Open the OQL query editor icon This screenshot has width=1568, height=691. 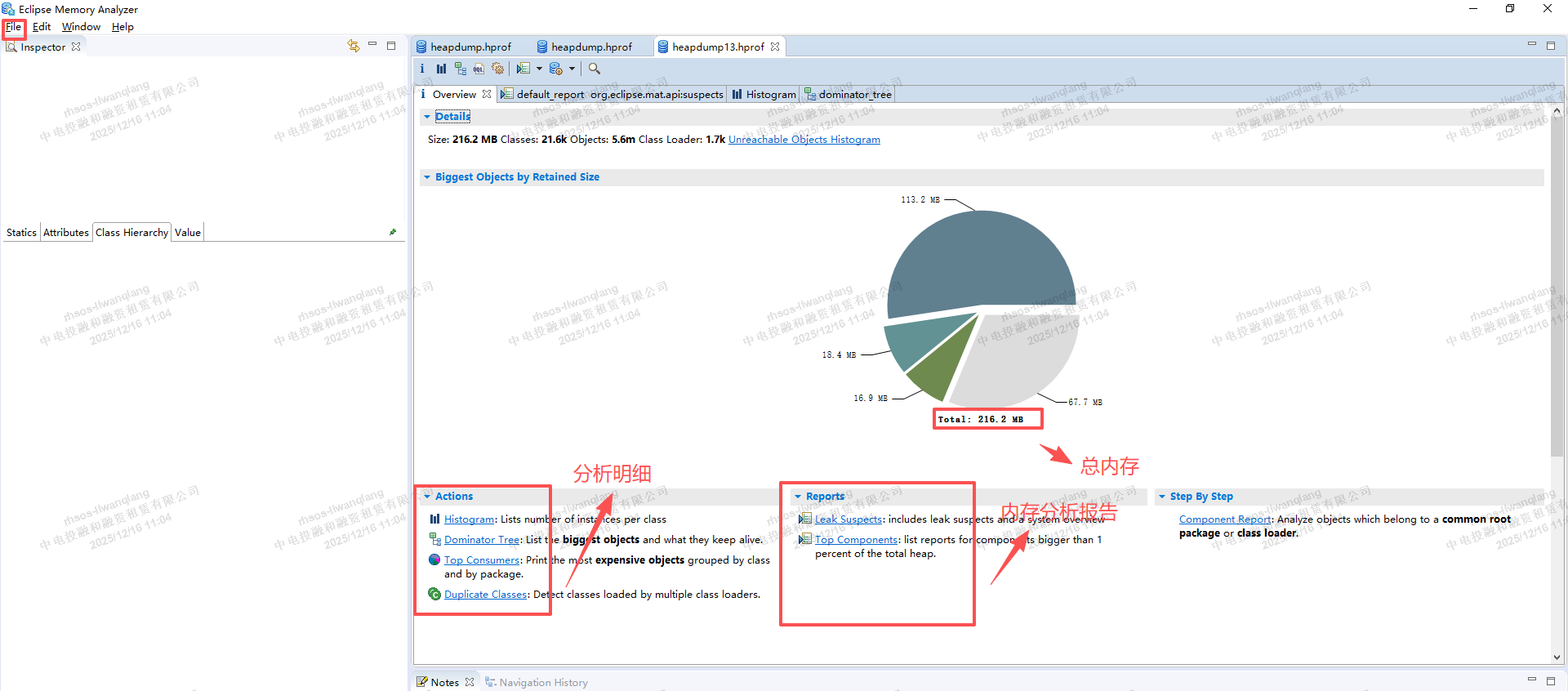[x=479, y=69]
